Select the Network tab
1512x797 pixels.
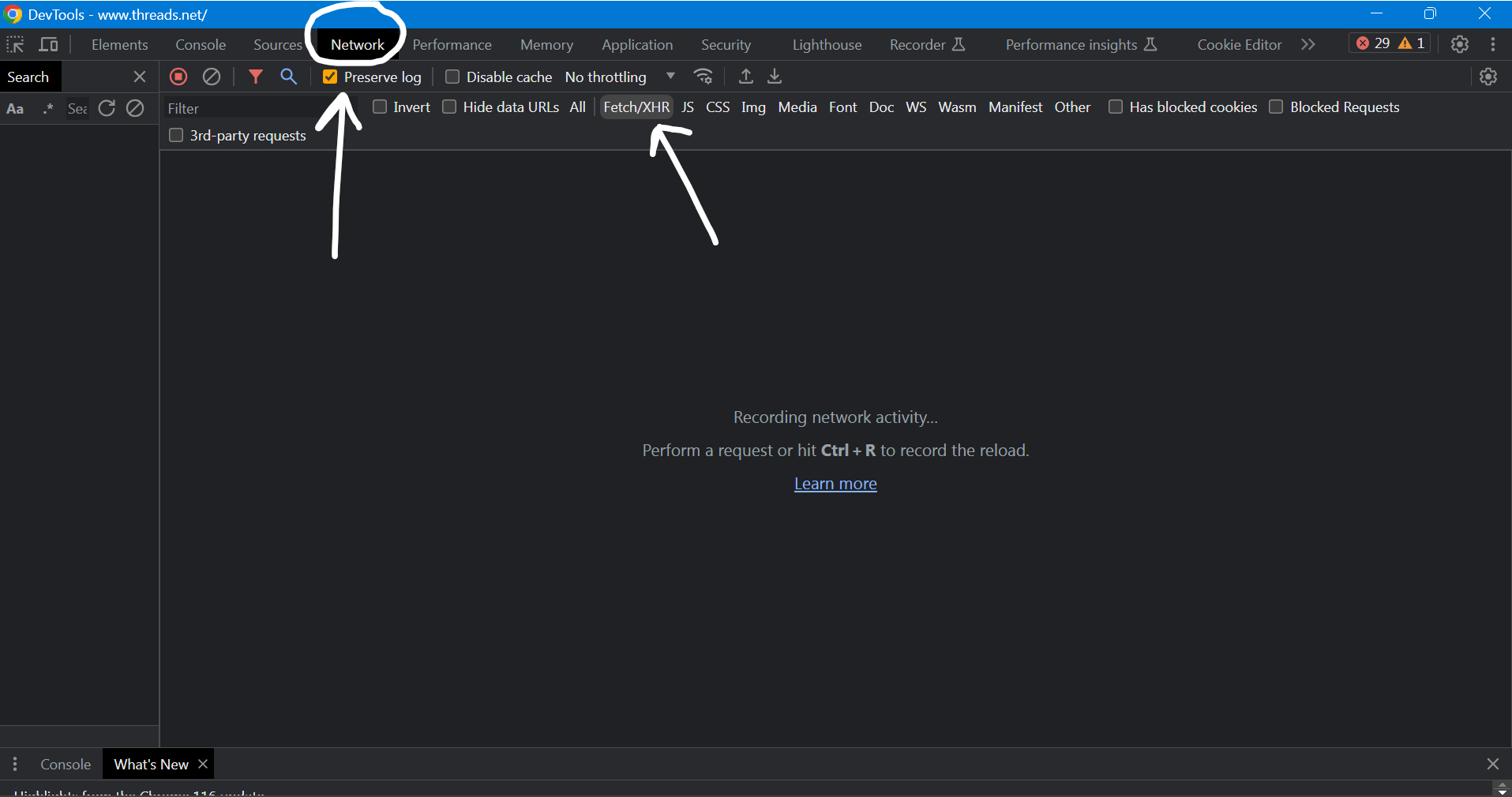(358, 44)
